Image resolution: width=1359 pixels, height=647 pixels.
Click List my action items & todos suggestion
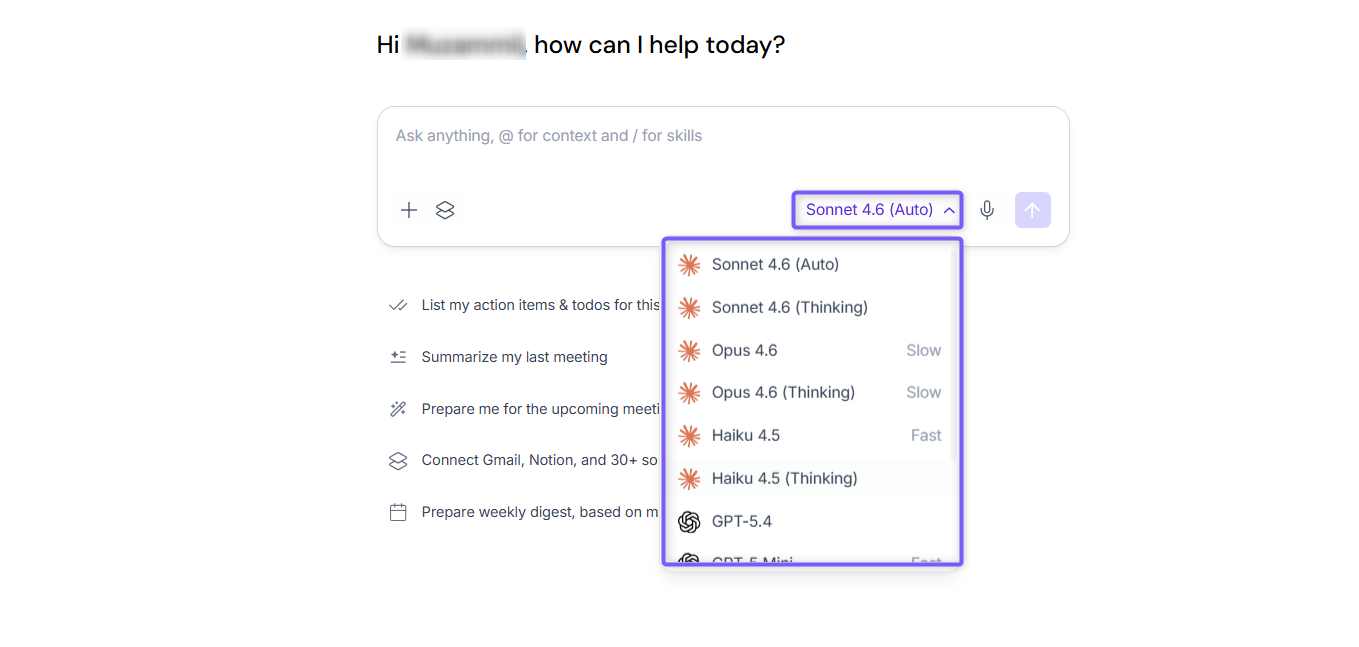pyautogui.click(x=540, y=305)
